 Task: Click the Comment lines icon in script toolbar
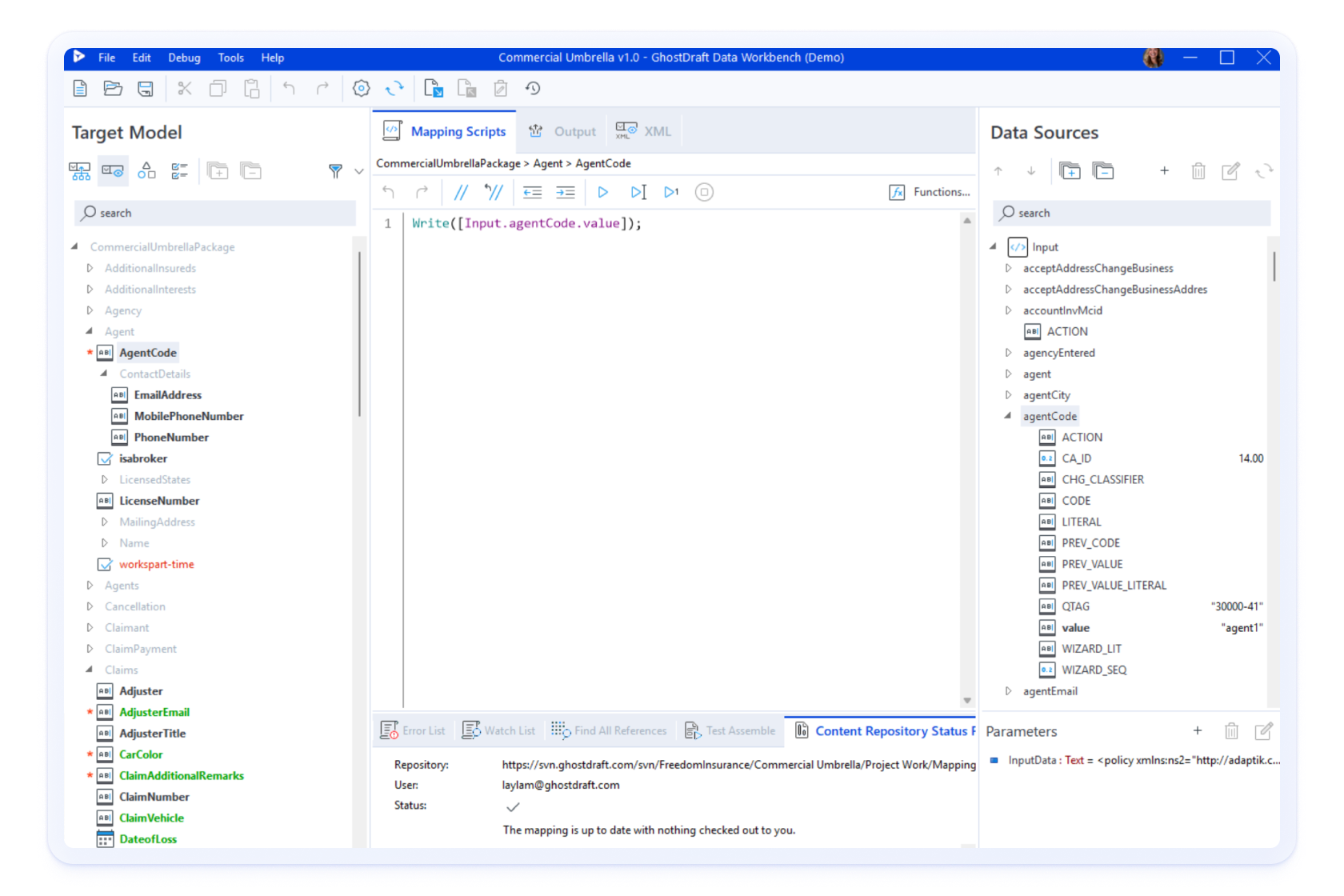[x=461, y=192]
